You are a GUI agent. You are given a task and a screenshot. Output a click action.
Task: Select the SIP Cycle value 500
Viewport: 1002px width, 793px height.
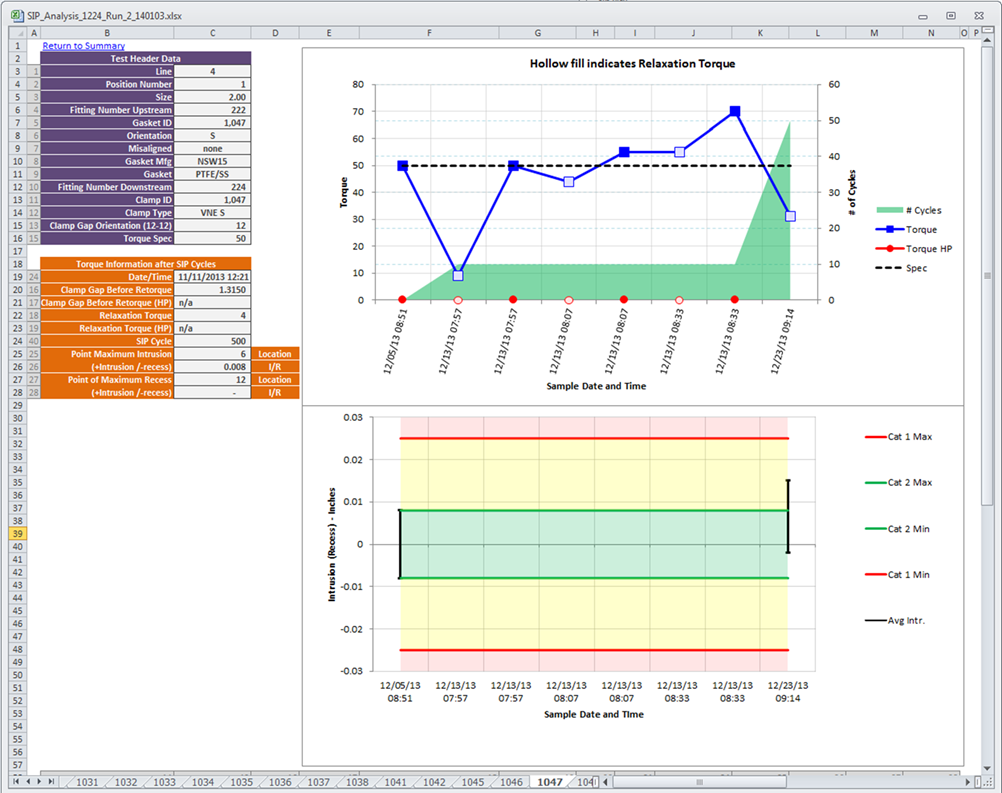point(212,341)
